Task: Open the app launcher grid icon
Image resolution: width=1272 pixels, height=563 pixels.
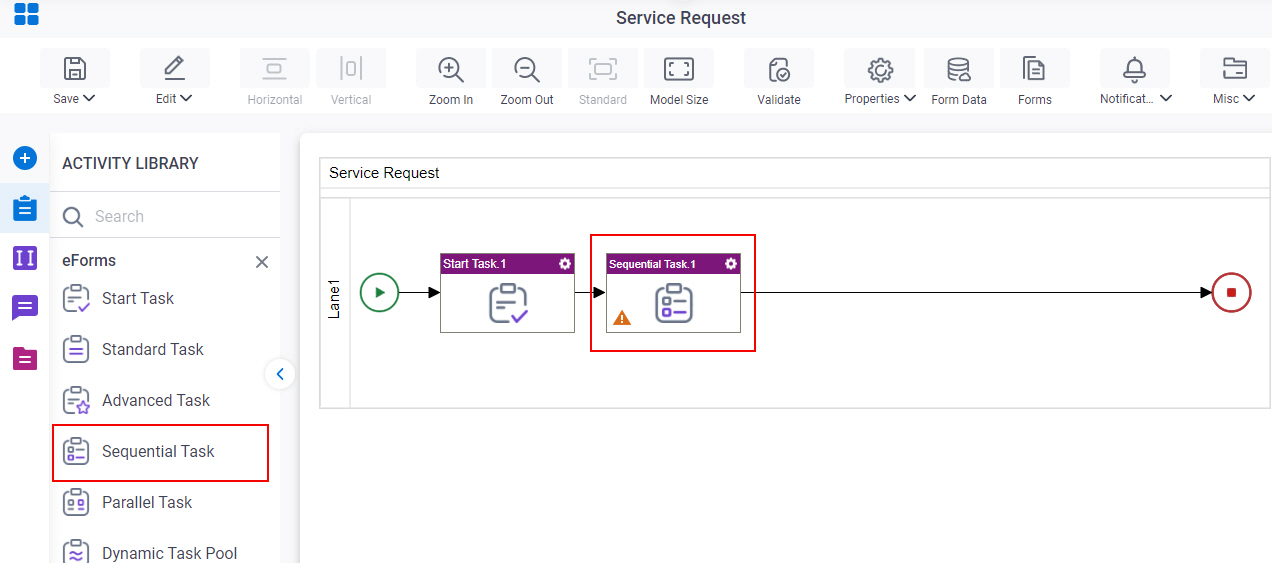Action: pos(26,15)
